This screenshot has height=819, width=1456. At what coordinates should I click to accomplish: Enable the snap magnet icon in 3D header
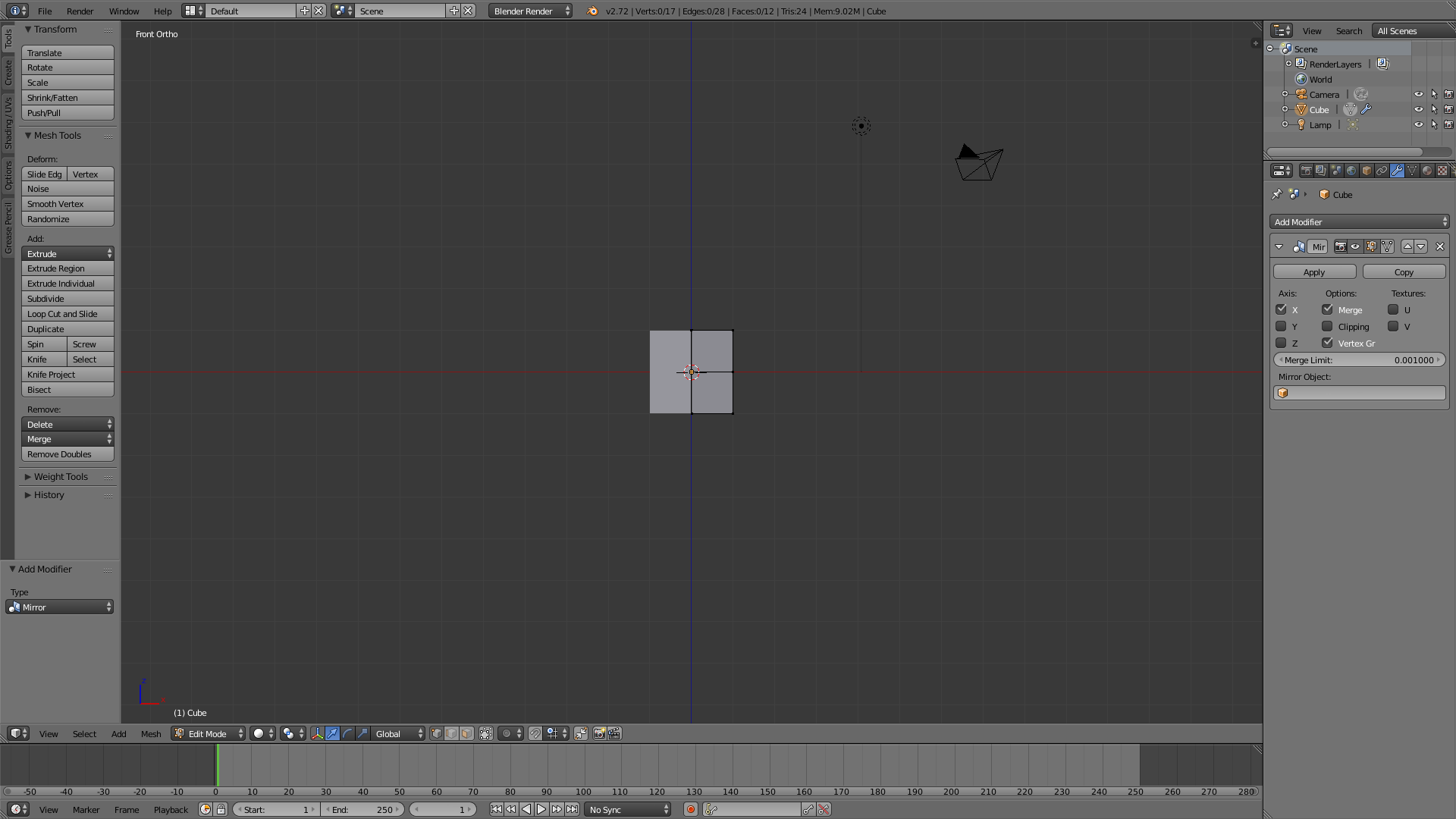(x=535, y=733)
